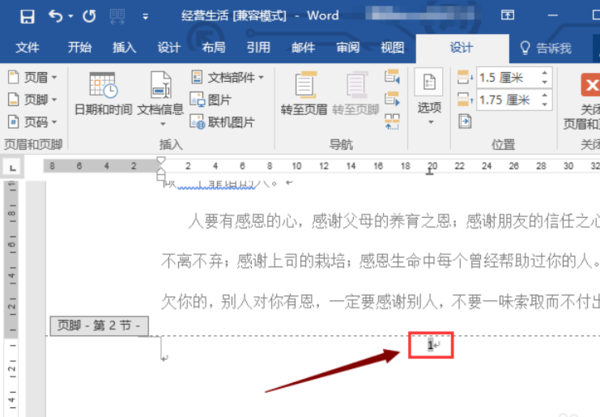Edit the 1.5 厘米 header distance field
Viewport: 600px width, 417px height.
tap(508, 78)
